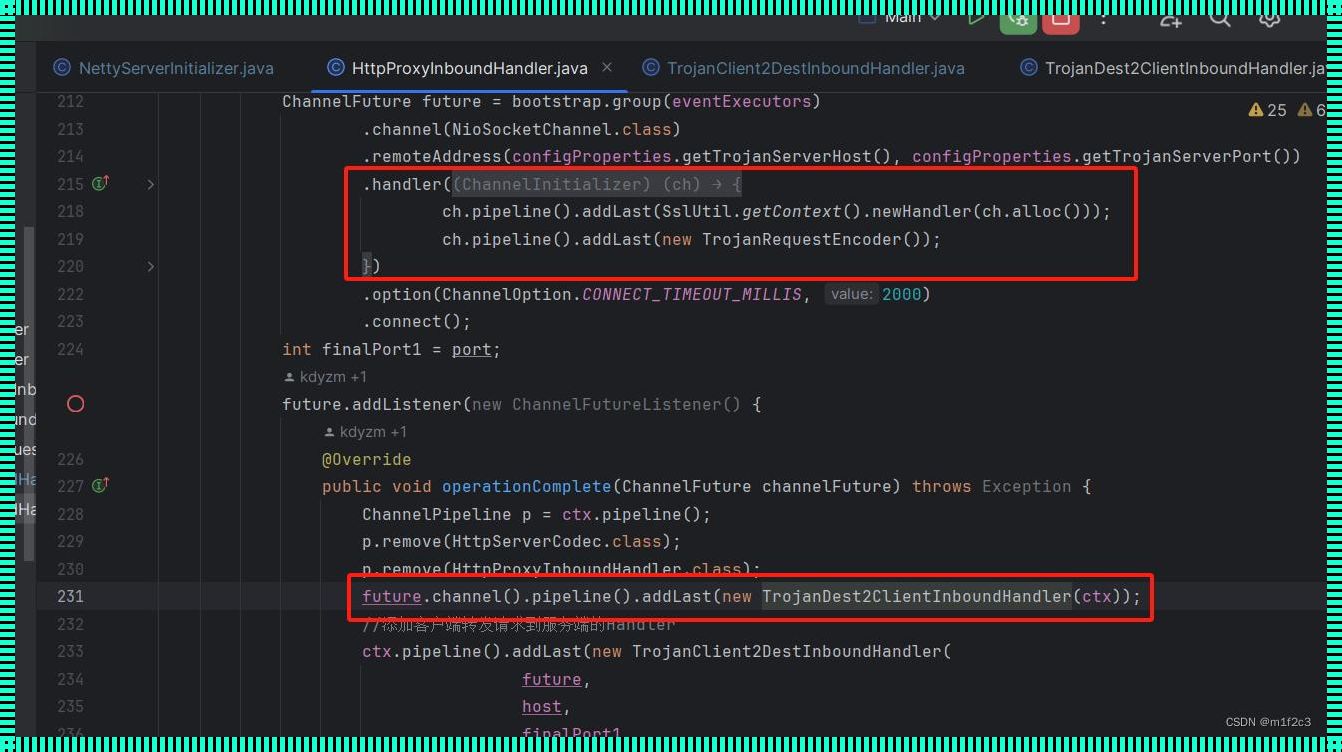Open the three-dot more actions menu
This screenshot has width=1342, height=752.
pos(1104,19)
